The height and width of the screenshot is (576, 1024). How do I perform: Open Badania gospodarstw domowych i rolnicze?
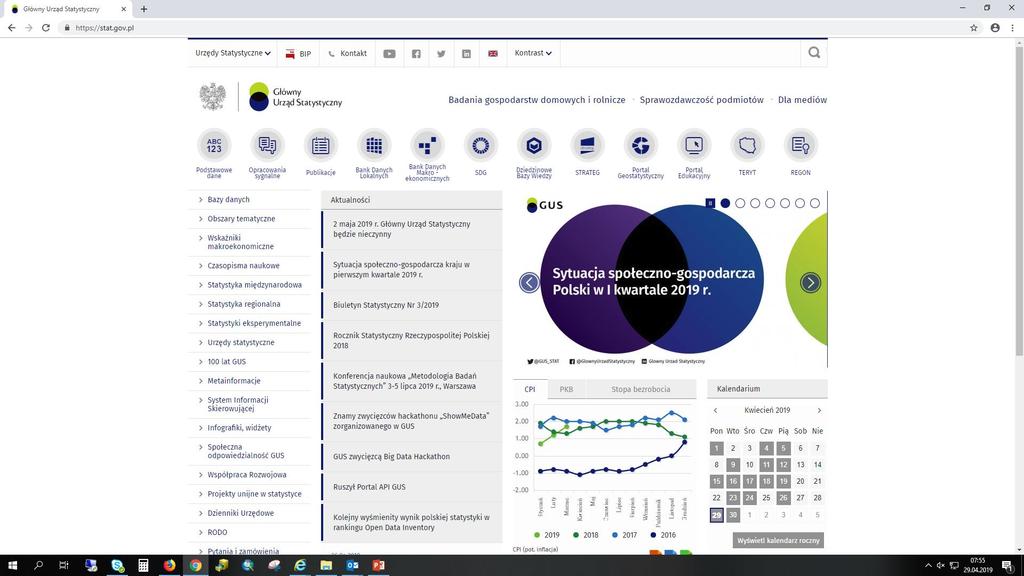537,100
